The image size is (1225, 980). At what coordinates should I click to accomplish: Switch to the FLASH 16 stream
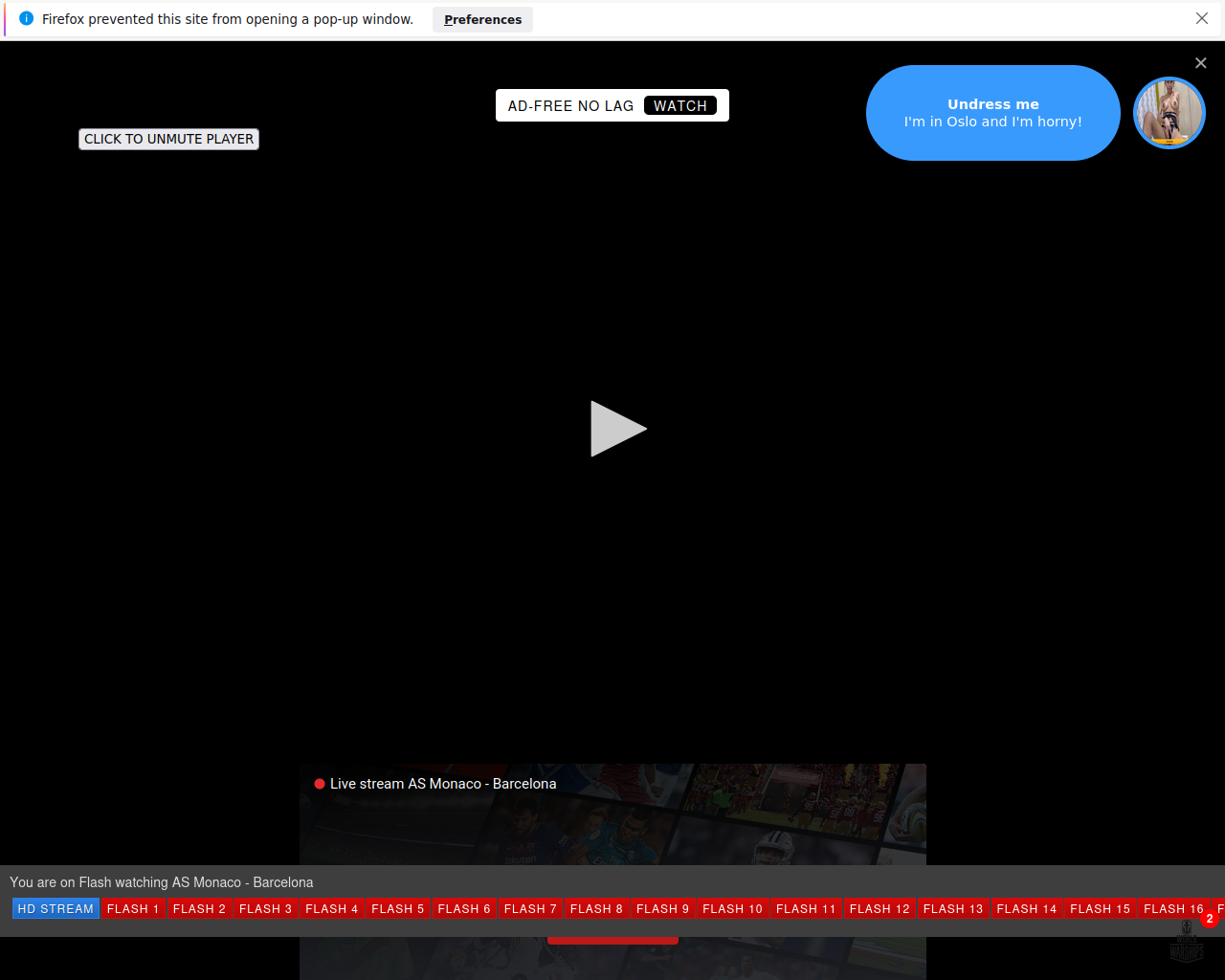(1173, 908)
